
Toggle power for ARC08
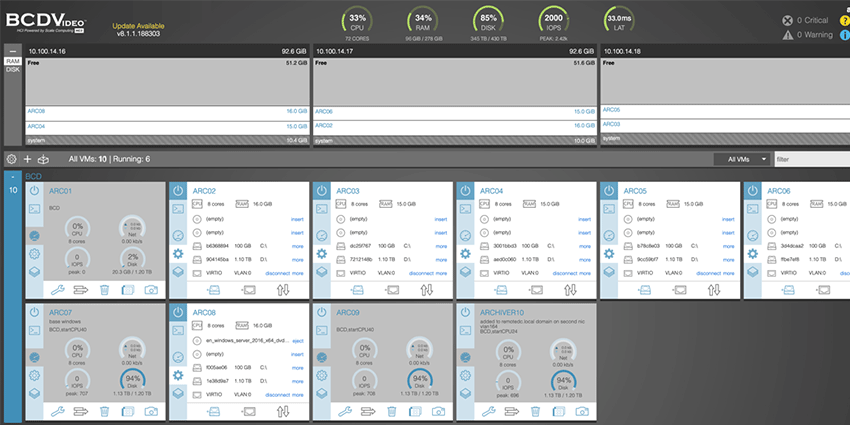pyautogui.click(x=178, y=313)
